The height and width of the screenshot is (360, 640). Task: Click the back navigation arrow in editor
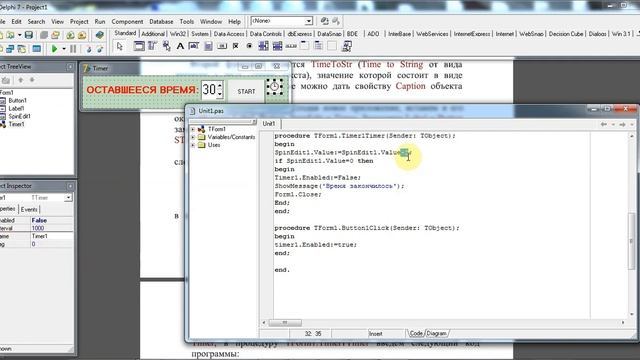(603, 124)
